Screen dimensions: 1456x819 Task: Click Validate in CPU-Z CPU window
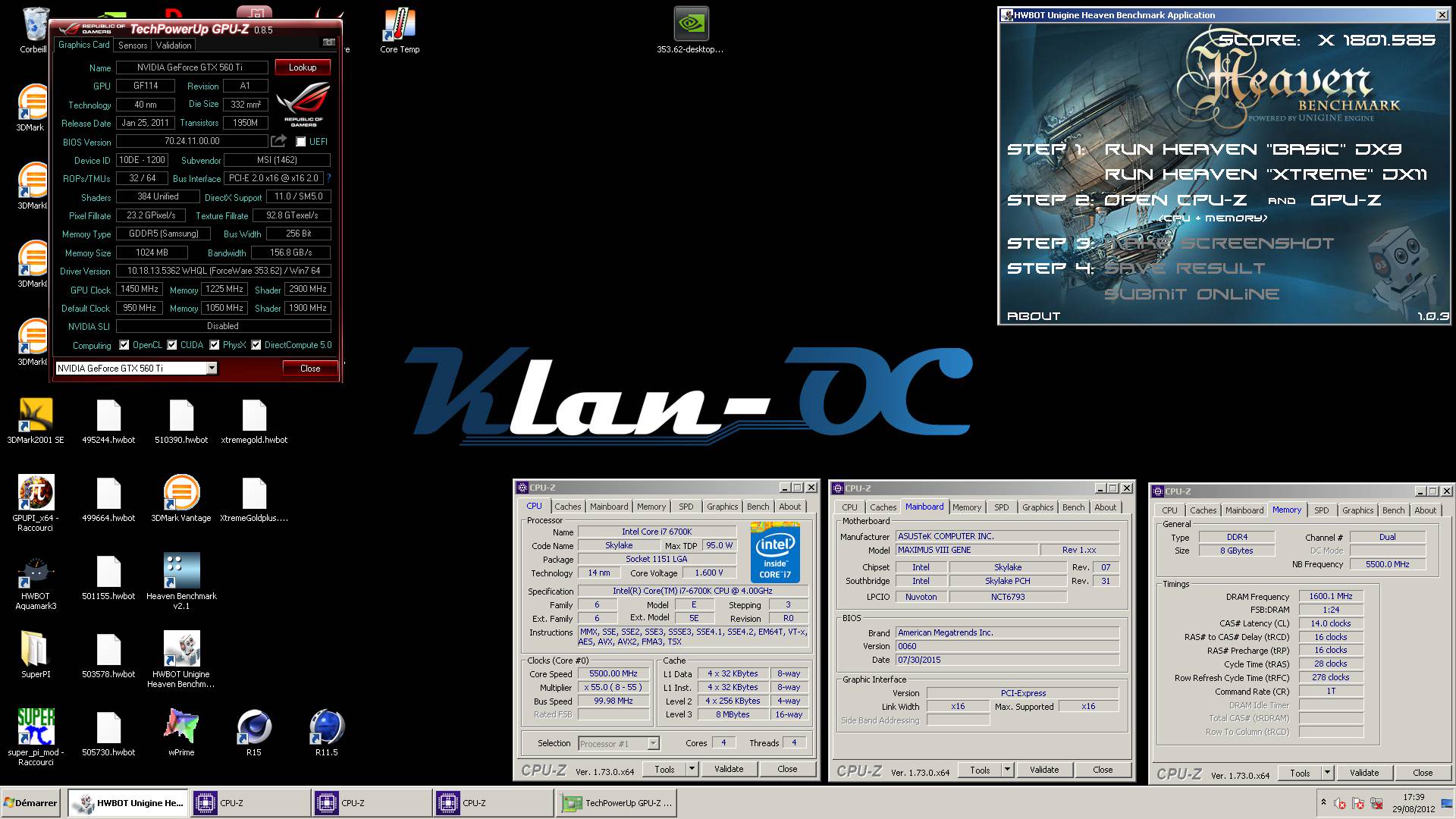(x=729, y=769)
